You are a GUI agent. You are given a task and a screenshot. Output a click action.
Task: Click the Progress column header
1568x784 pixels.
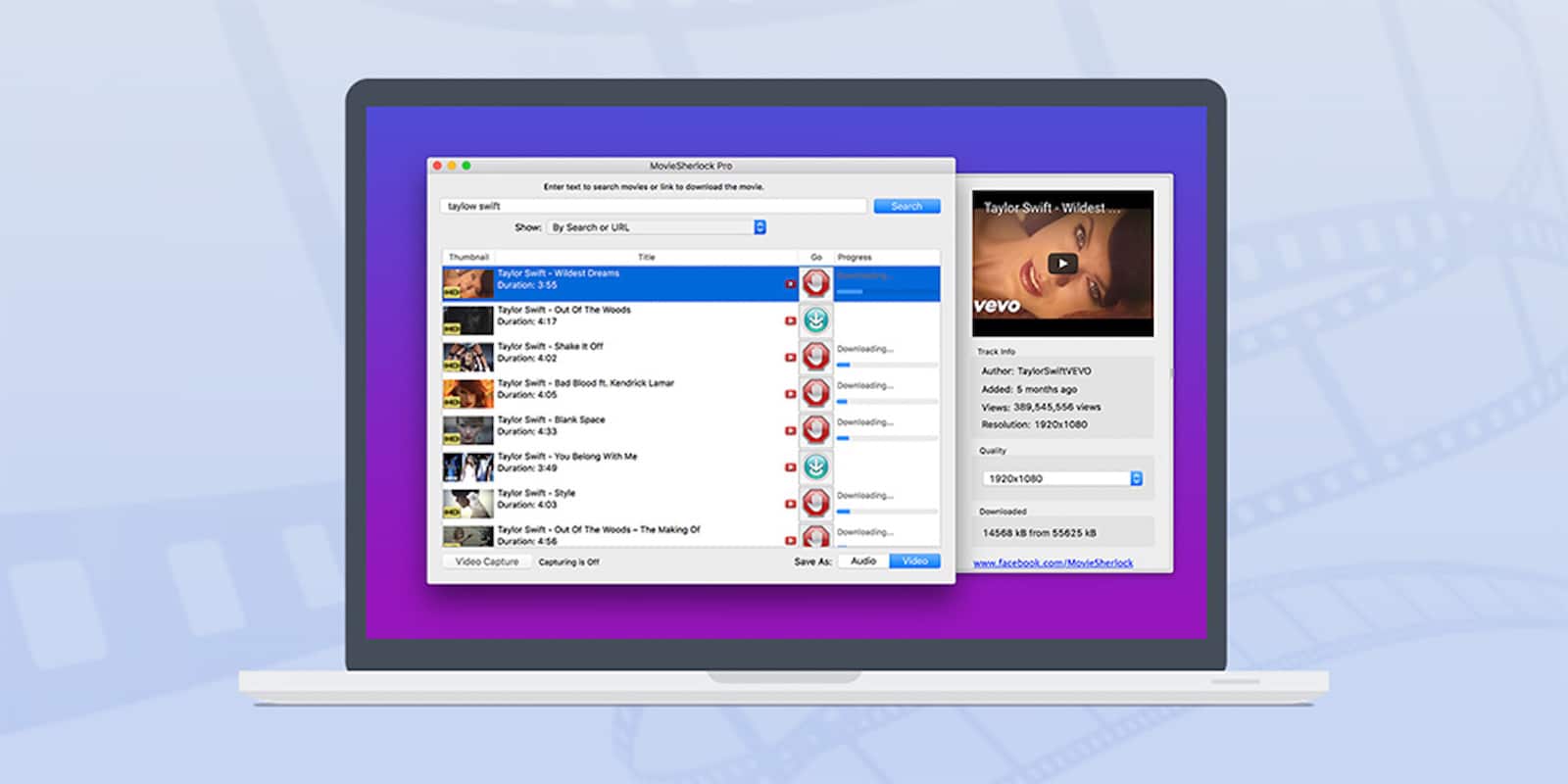click(x=855, y=257)
